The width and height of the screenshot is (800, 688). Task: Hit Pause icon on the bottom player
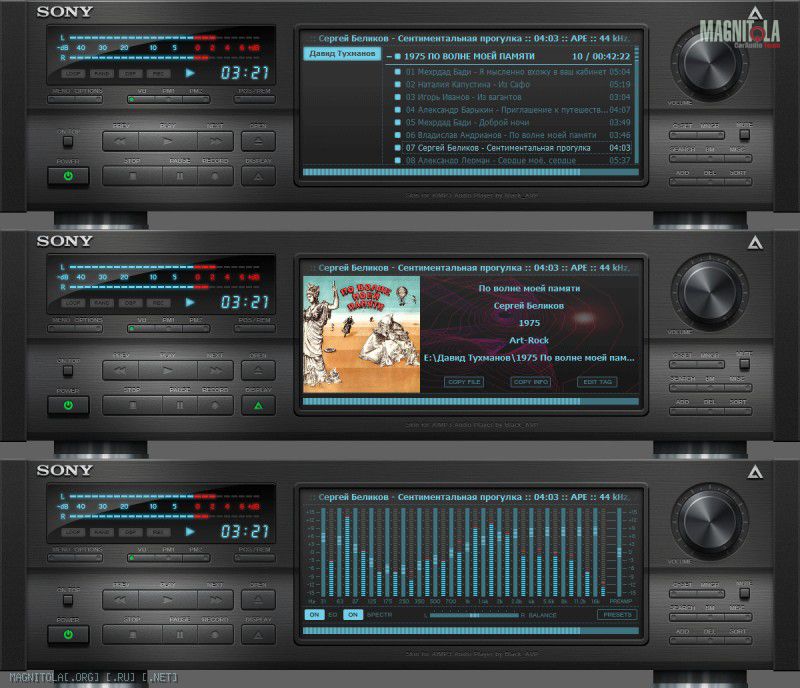[180, 634]
